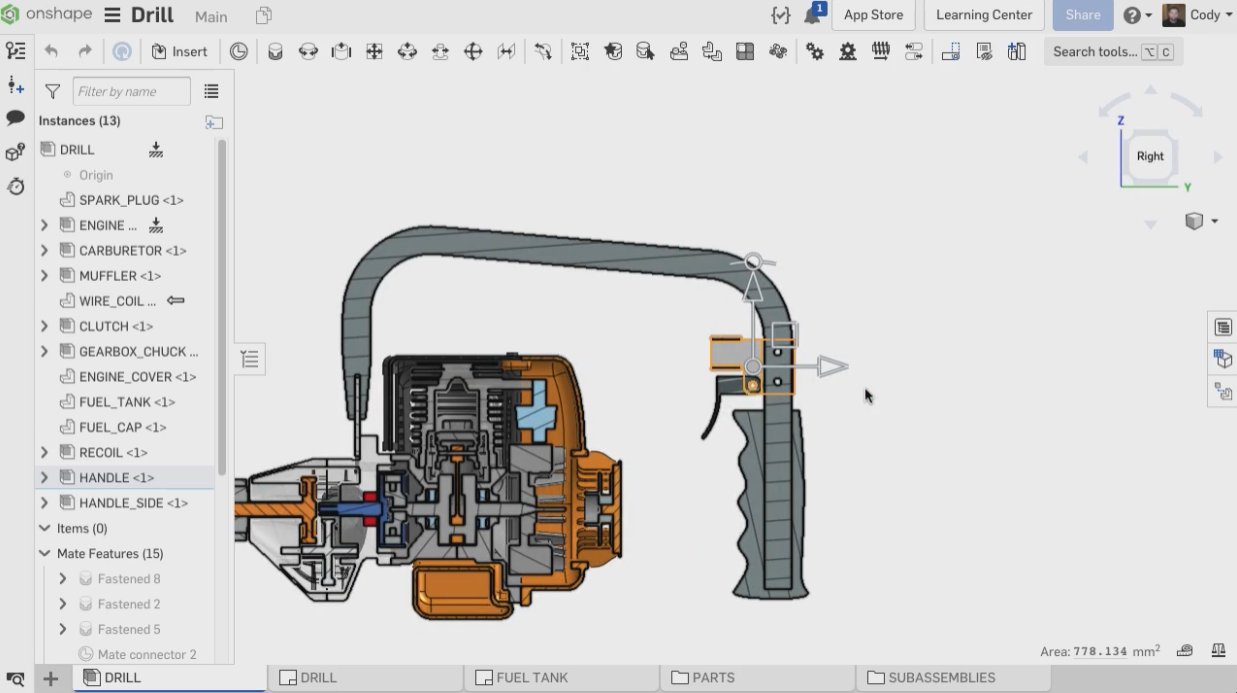This screenshot has height=693, width=1237.
Task: Select the Group tool with dashed box
Action: pyautogui.click(x=580, y=52)
